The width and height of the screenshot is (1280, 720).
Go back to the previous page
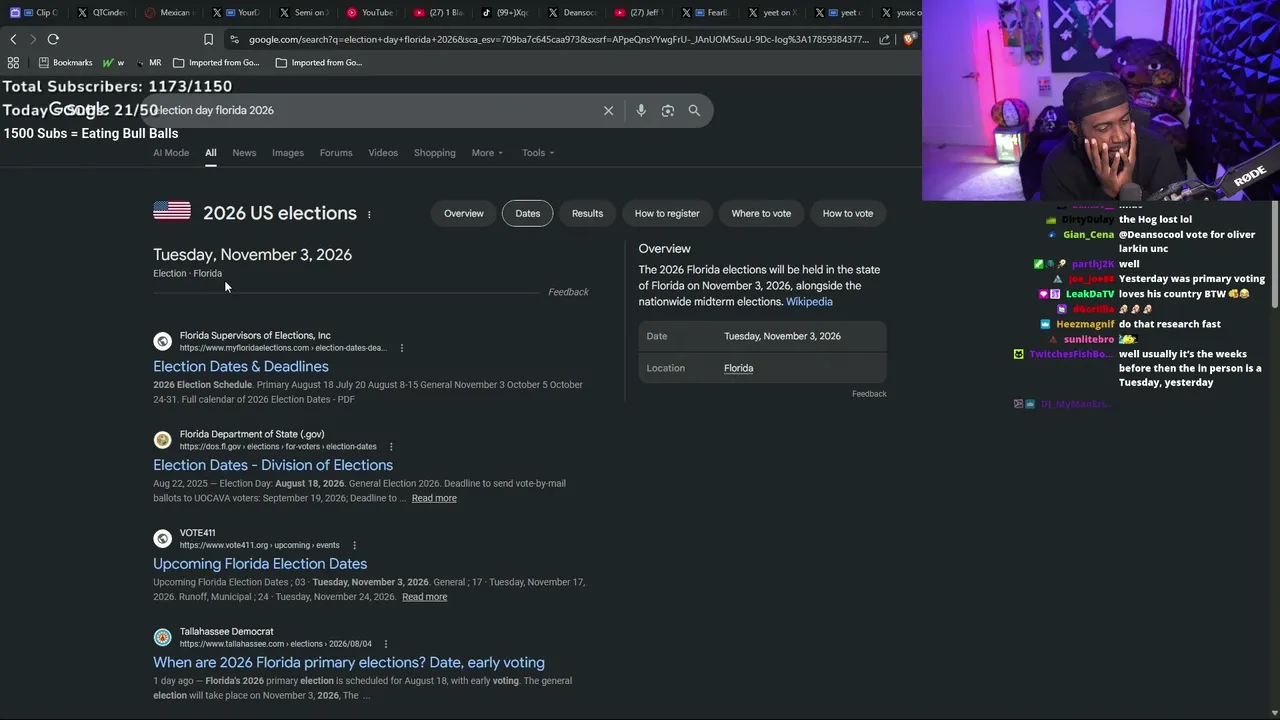point(13,39)
